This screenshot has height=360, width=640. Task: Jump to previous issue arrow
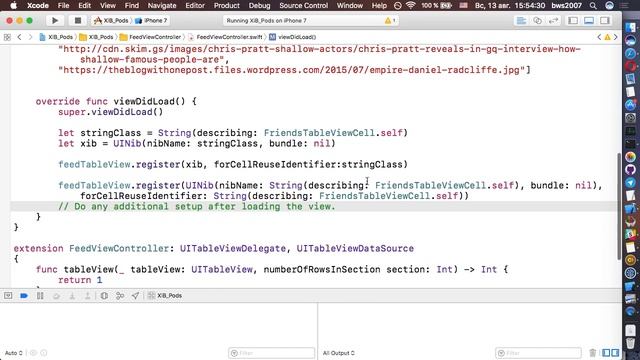click(599, 37)
